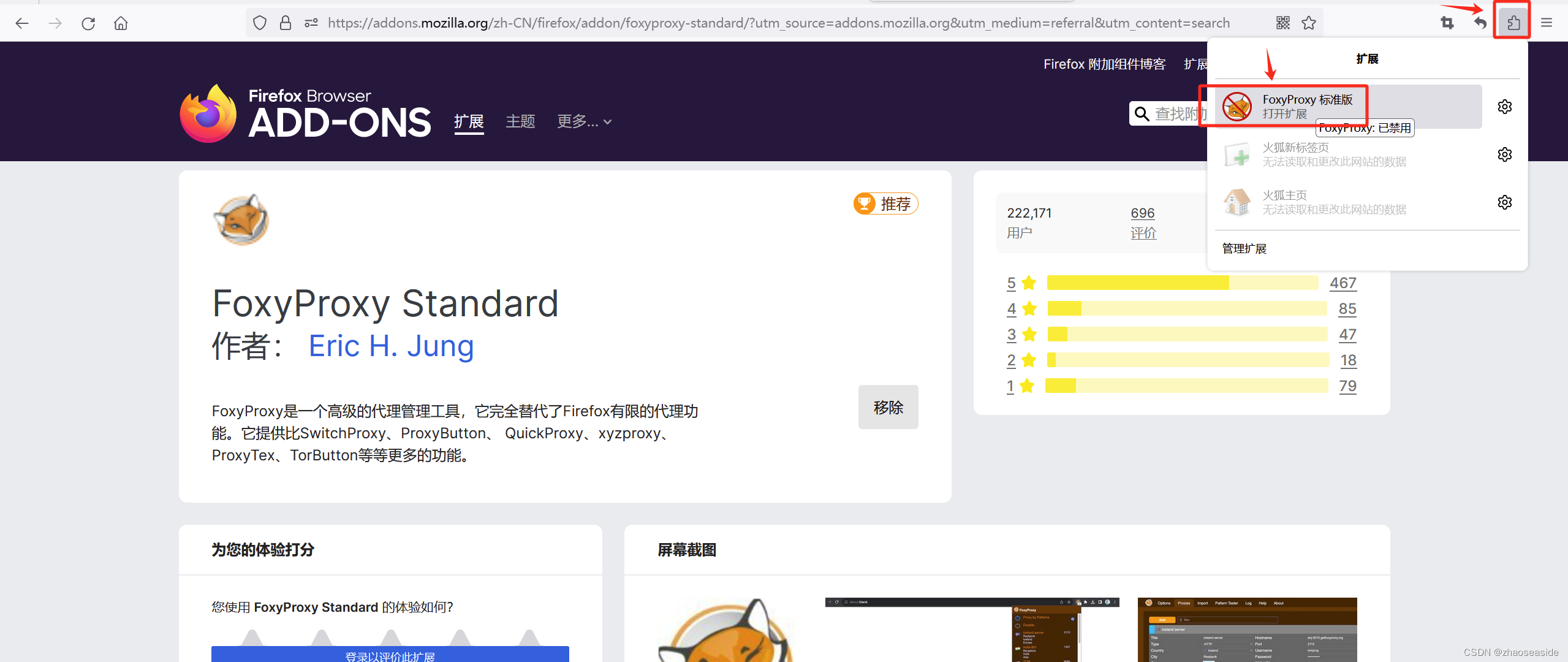Open the 47 three-star review count

pyautogui.click(x=1347, y=334)
